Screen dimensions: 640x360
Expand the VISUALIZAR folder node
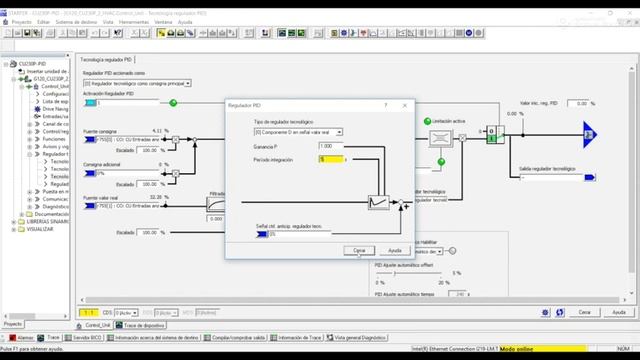14,229
